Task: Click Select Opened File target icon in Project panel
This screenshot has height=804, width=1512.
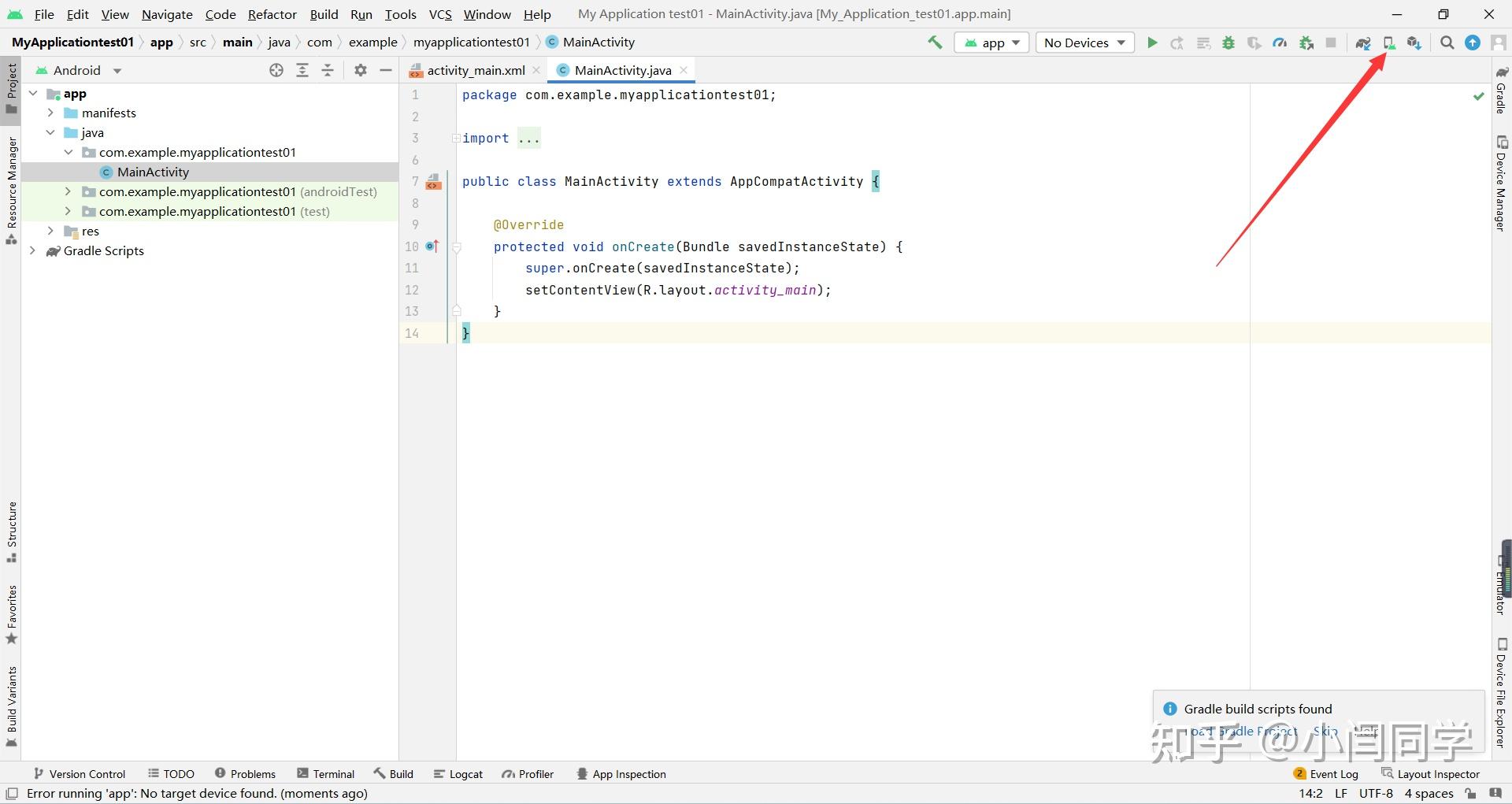Action: (276, 70)
